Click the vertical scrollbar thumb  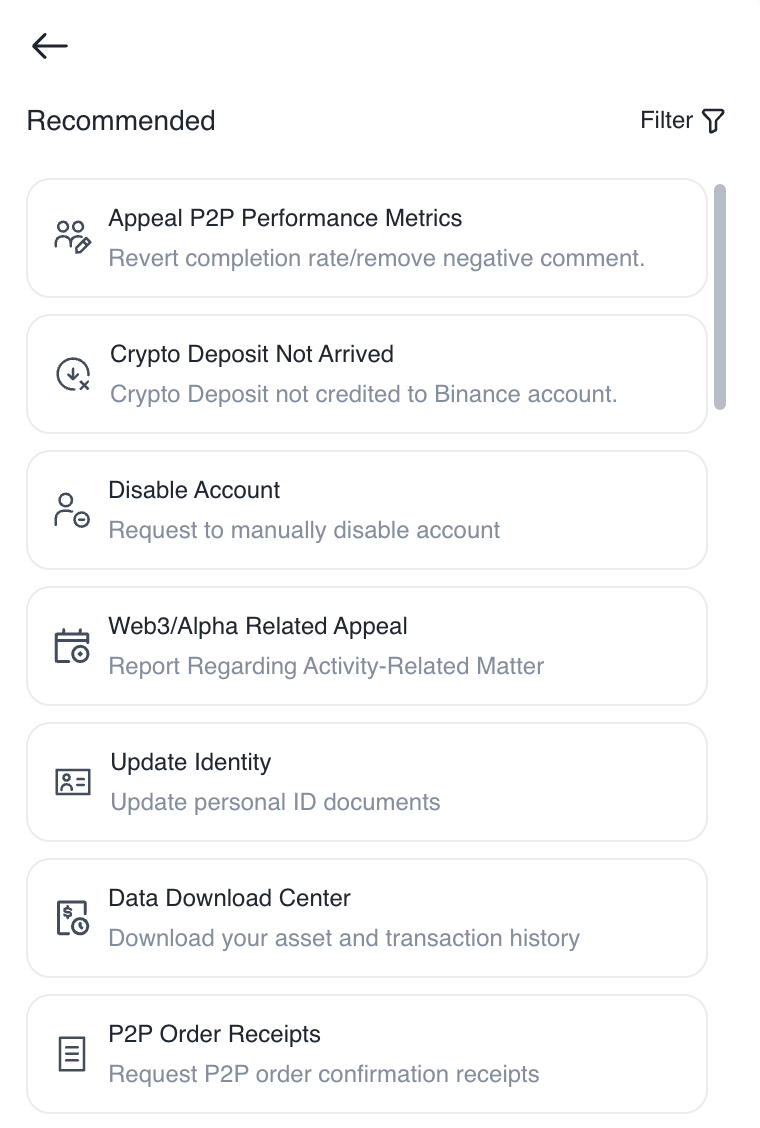720,297
